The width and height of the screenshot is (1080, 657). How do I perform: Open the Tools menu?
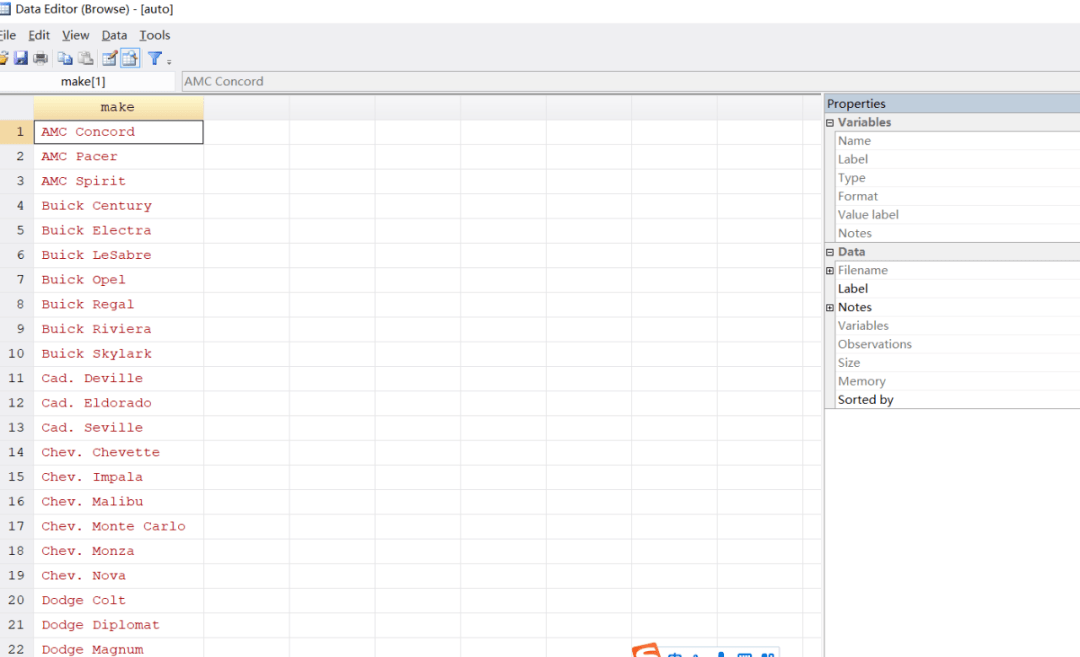point(155,35)
